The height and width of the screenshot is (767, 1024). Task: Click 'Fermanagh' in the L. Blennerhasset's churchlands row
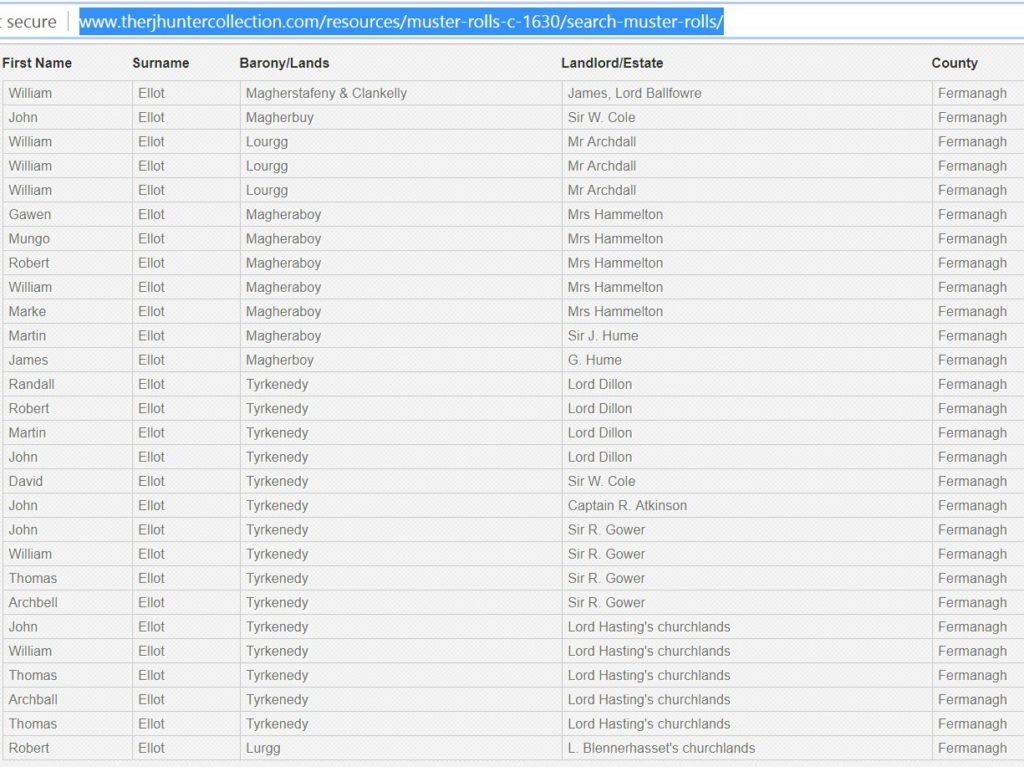[x=972, y=748]
